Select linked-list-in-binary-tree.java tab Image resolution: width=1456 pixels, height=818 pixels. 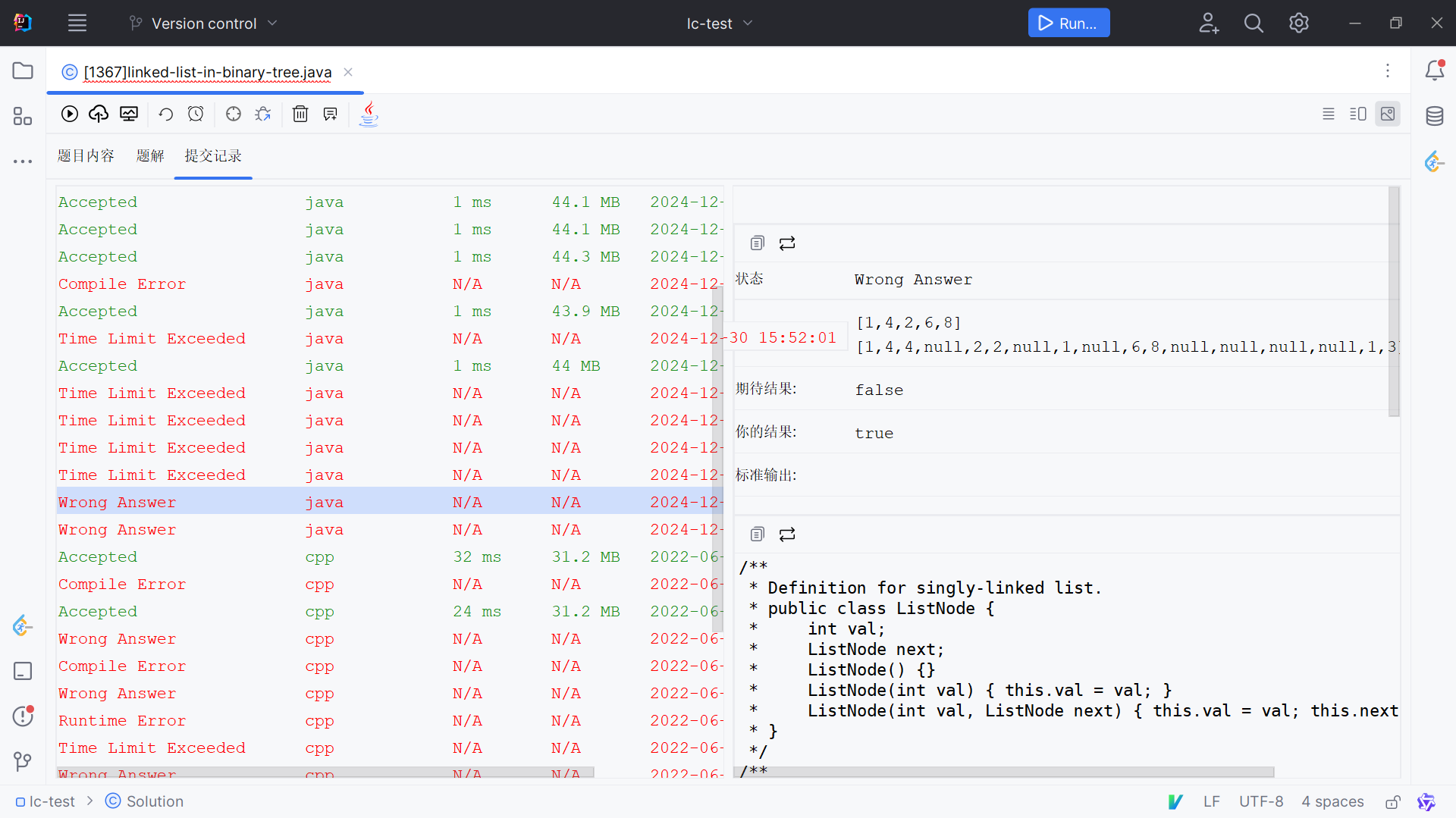point(207,72)
